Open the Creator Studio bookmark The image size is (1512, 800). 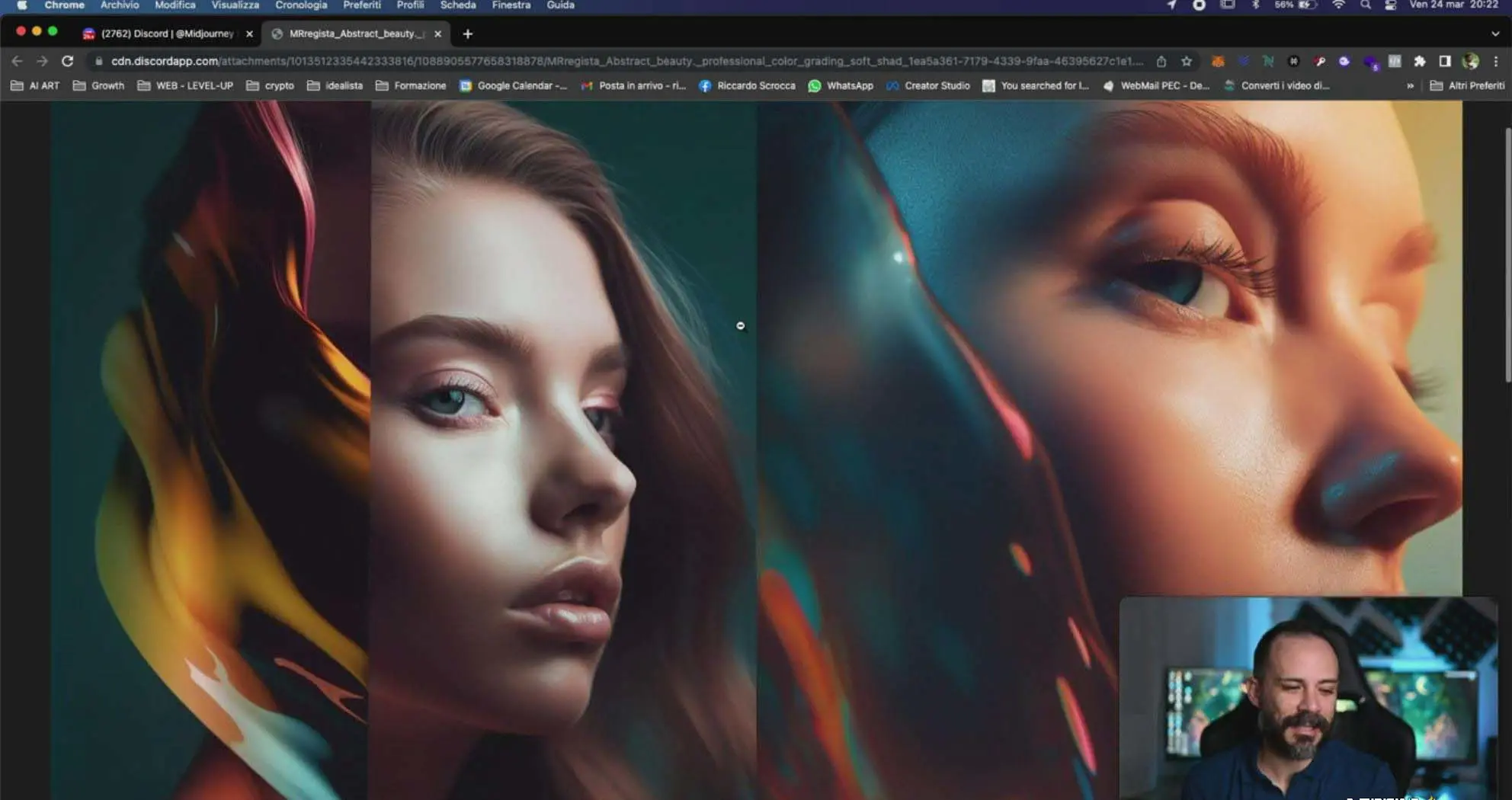(927, 85)
